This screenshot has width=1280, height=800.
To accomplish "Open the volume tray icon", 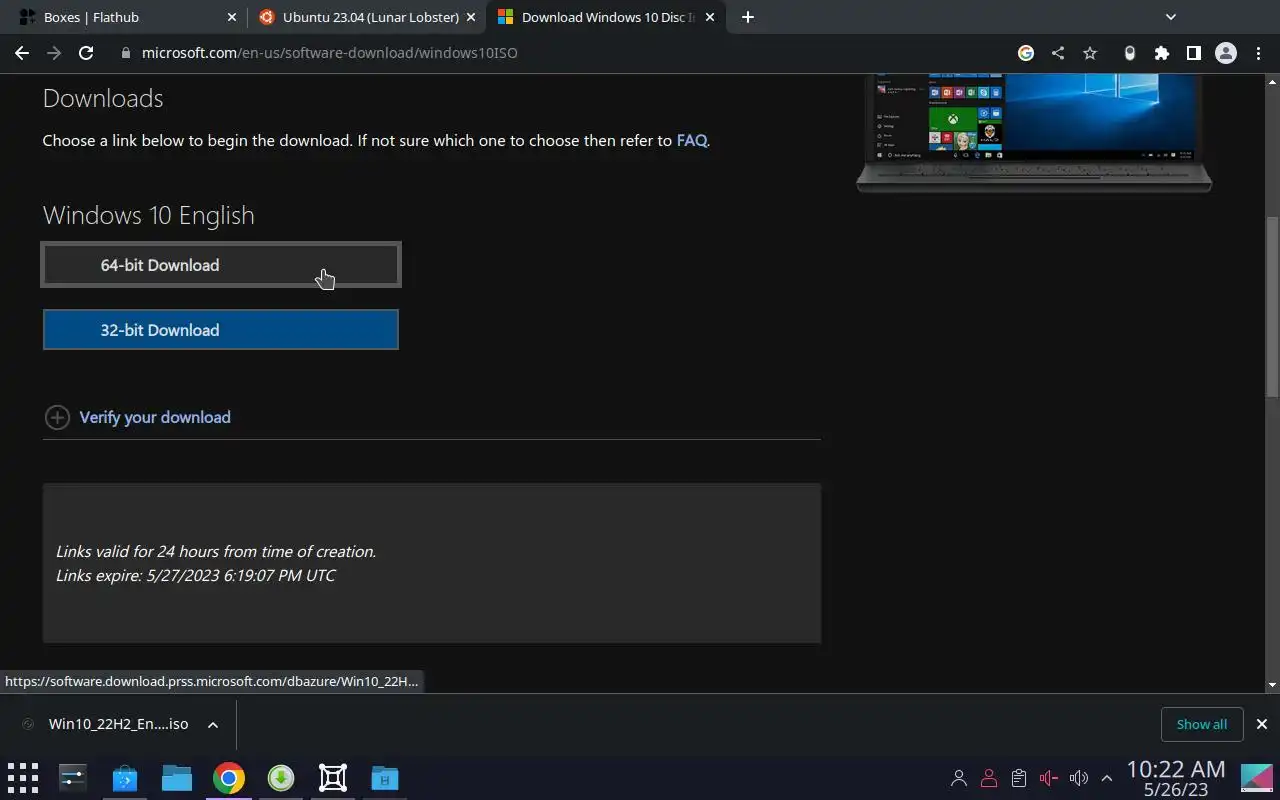I will pos(1078,778).
